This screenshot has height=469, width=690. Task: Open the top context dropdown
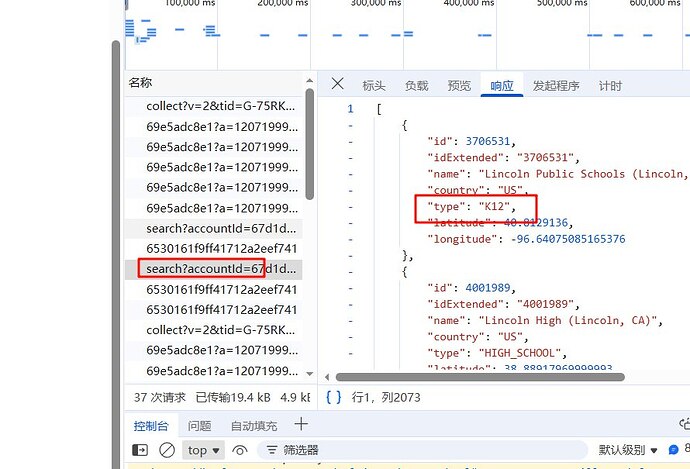click(x=203, y=450)
